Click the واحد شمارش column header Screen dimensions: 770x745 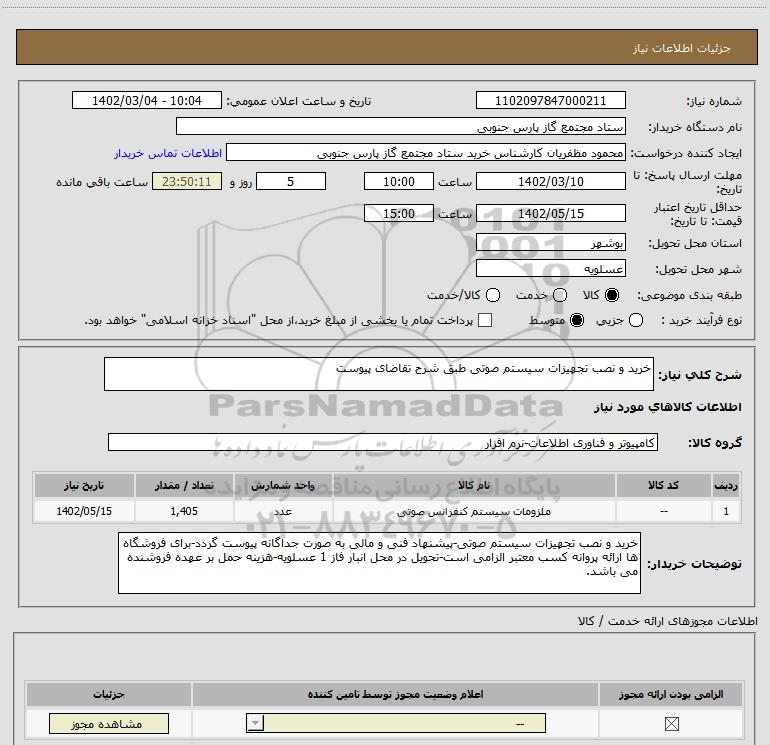click(283, 486)
